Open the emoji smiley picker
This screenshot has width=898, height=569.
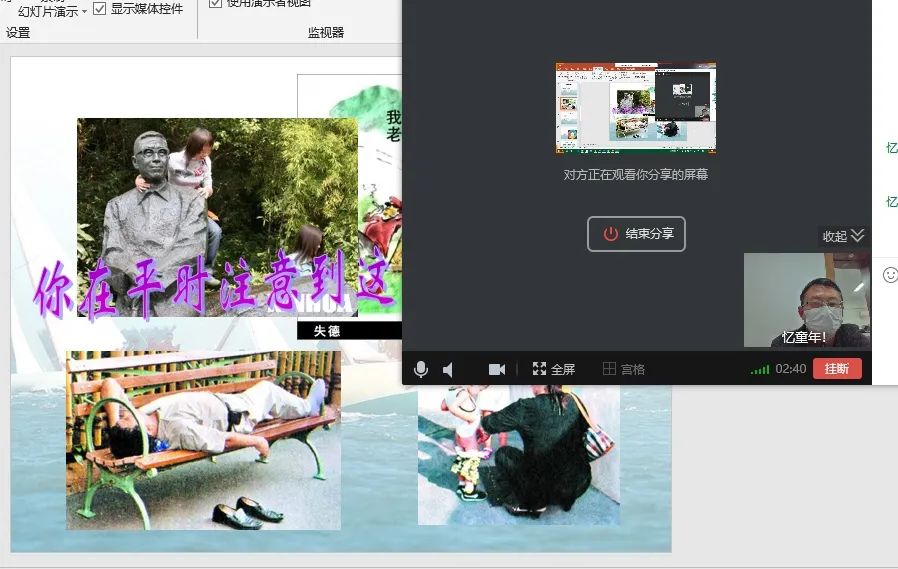890,274
